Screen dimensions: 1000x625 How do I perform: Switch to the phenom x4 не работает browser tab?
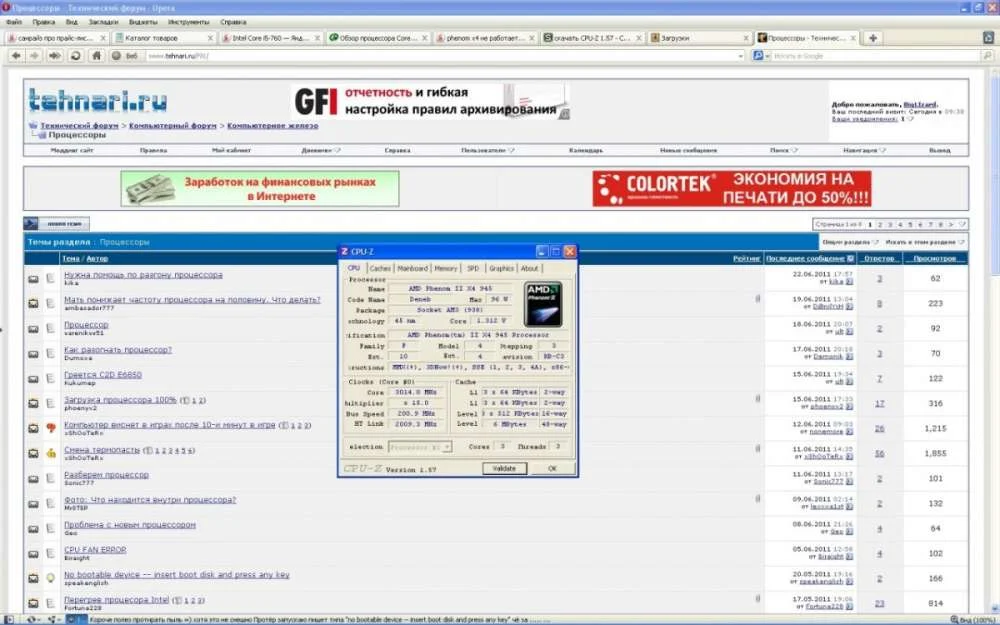point(485,38)
